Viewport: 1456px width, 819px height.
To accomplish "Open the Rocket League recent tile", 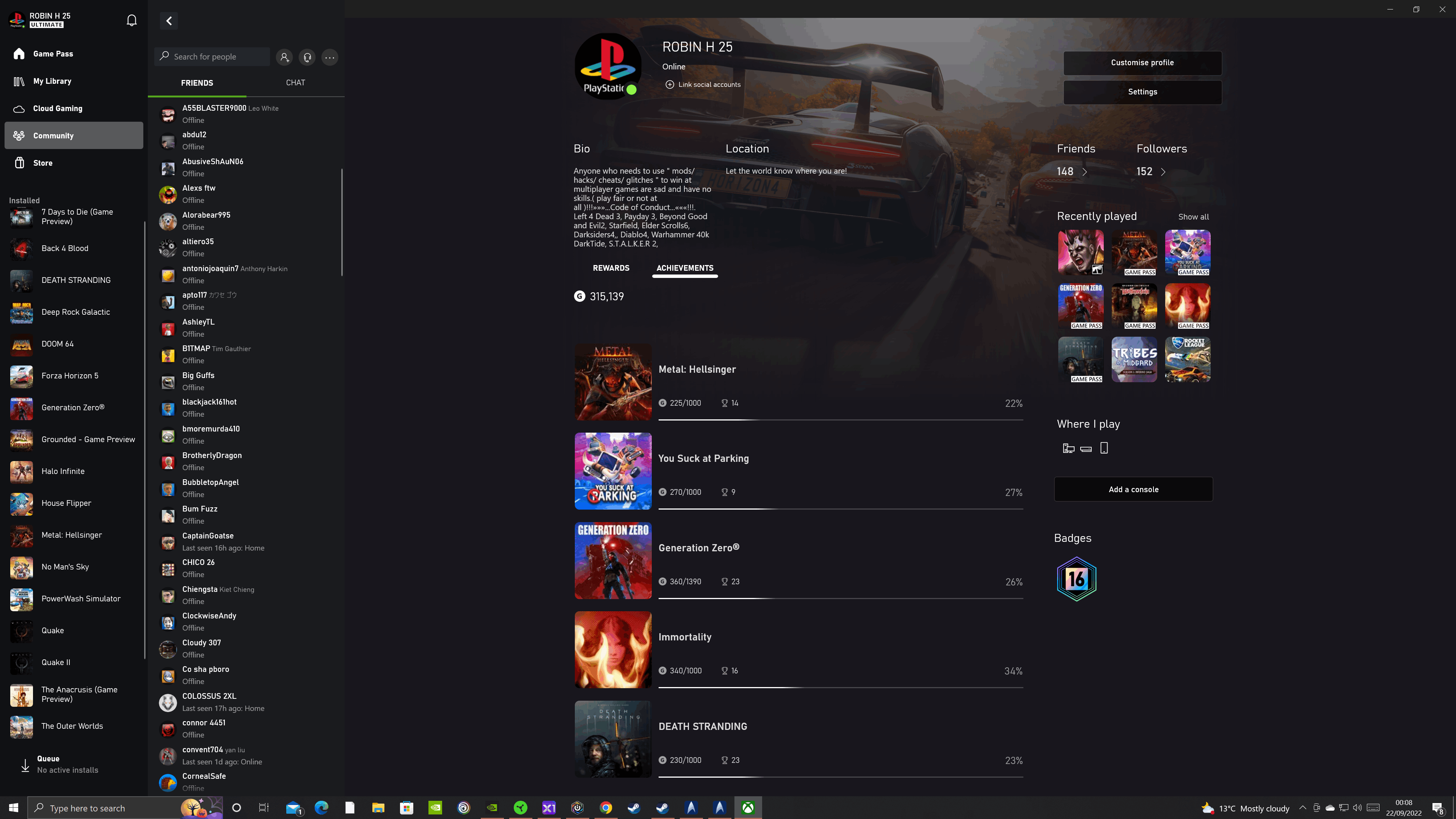I will click(x=1188, y=359).
